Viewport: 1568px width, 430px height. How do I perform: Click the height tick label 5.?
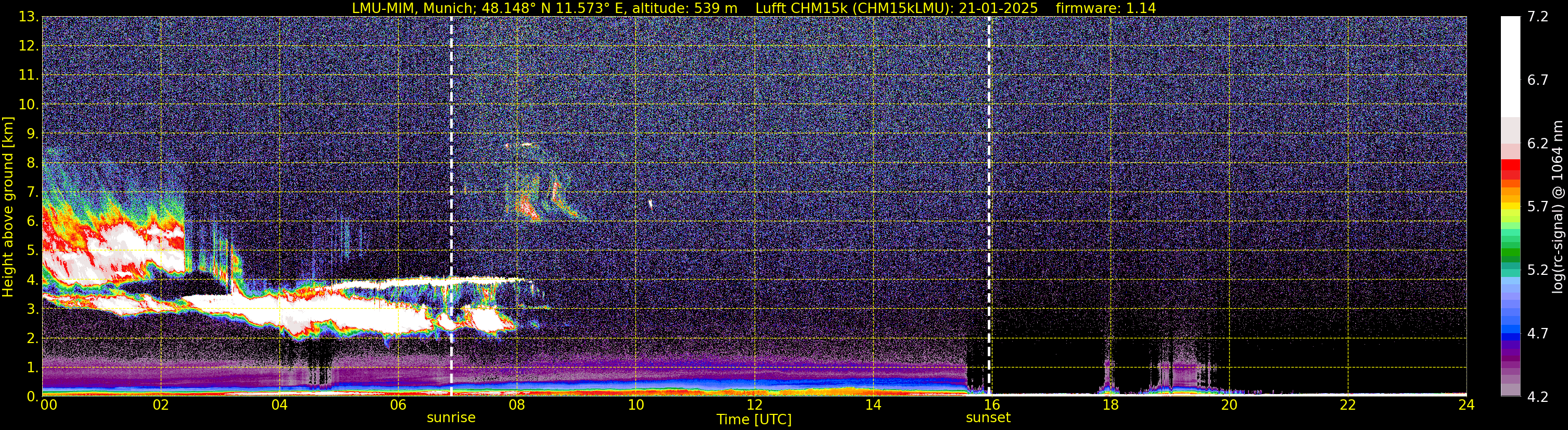(x=32, y=251)
